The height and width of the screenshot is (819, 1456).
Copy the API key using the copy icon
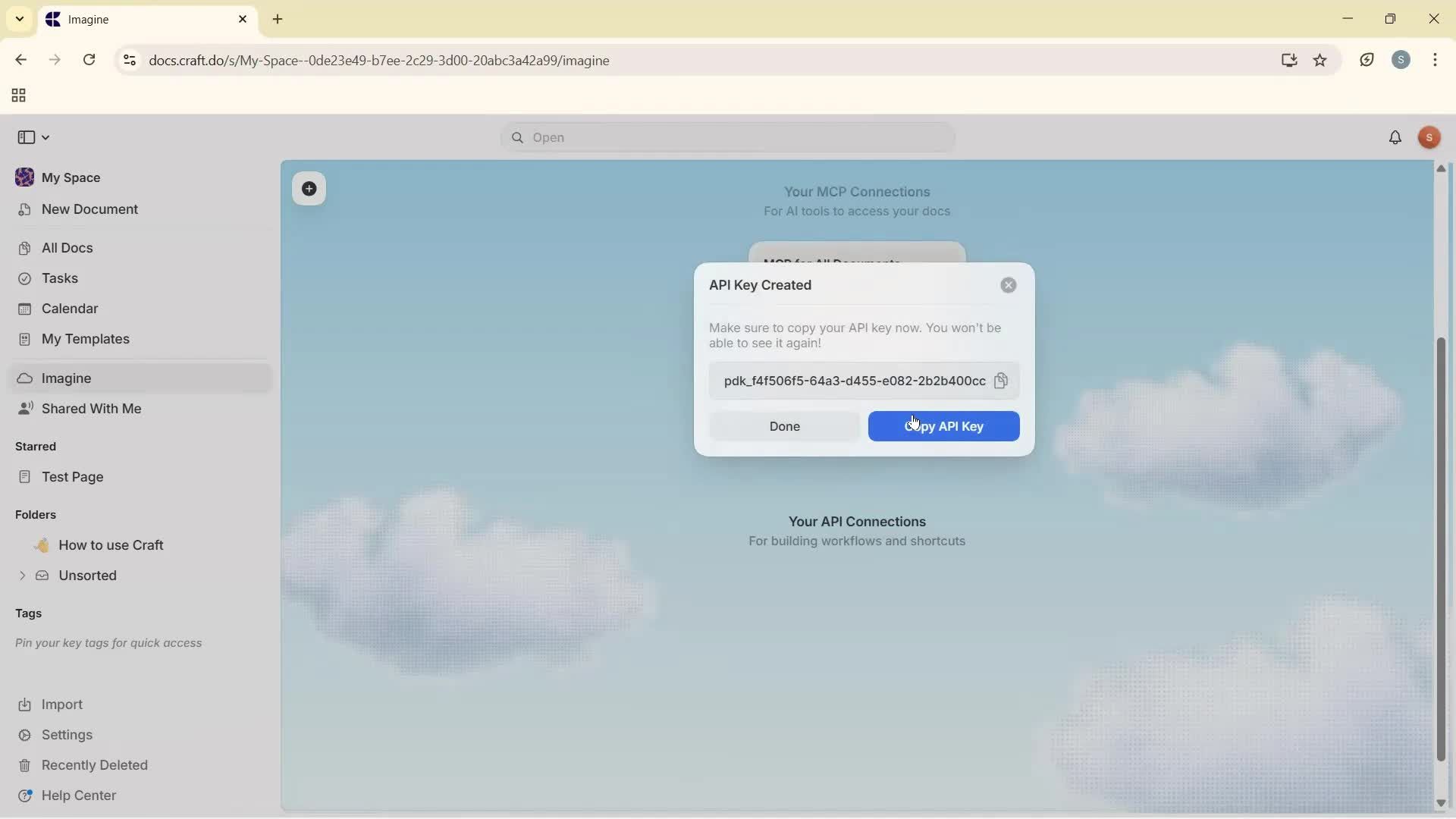[x=1002, y=381]
